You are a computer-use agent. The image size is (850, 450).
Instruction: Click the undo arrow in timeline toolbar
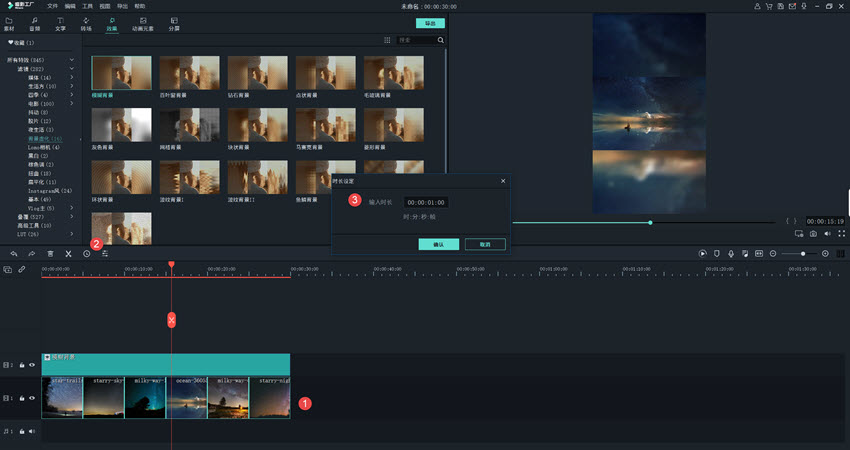tap(14, 254)
